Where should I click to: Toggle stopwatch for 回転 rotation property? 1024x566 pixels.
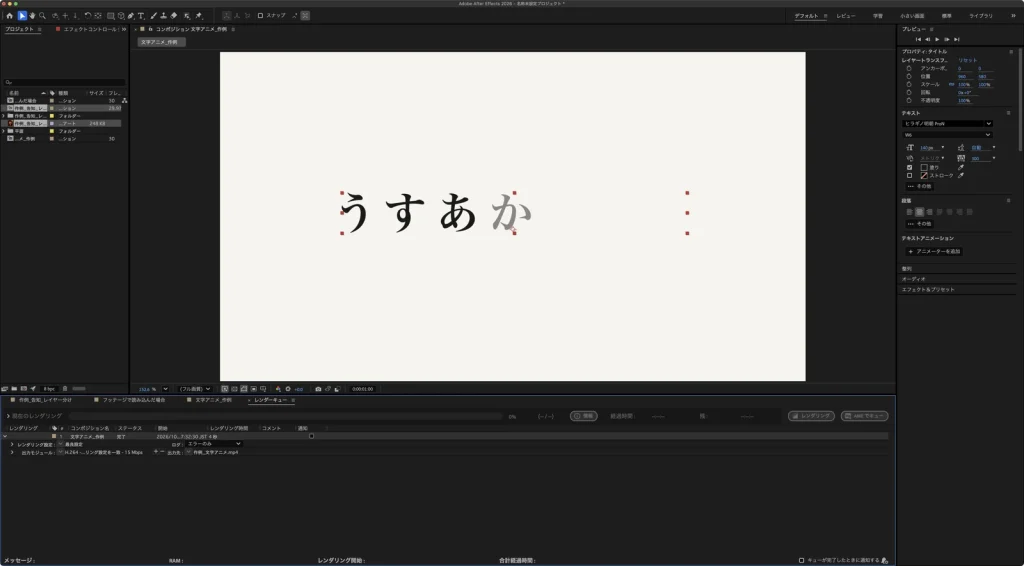pyautogui.click(x=908, y=93)
